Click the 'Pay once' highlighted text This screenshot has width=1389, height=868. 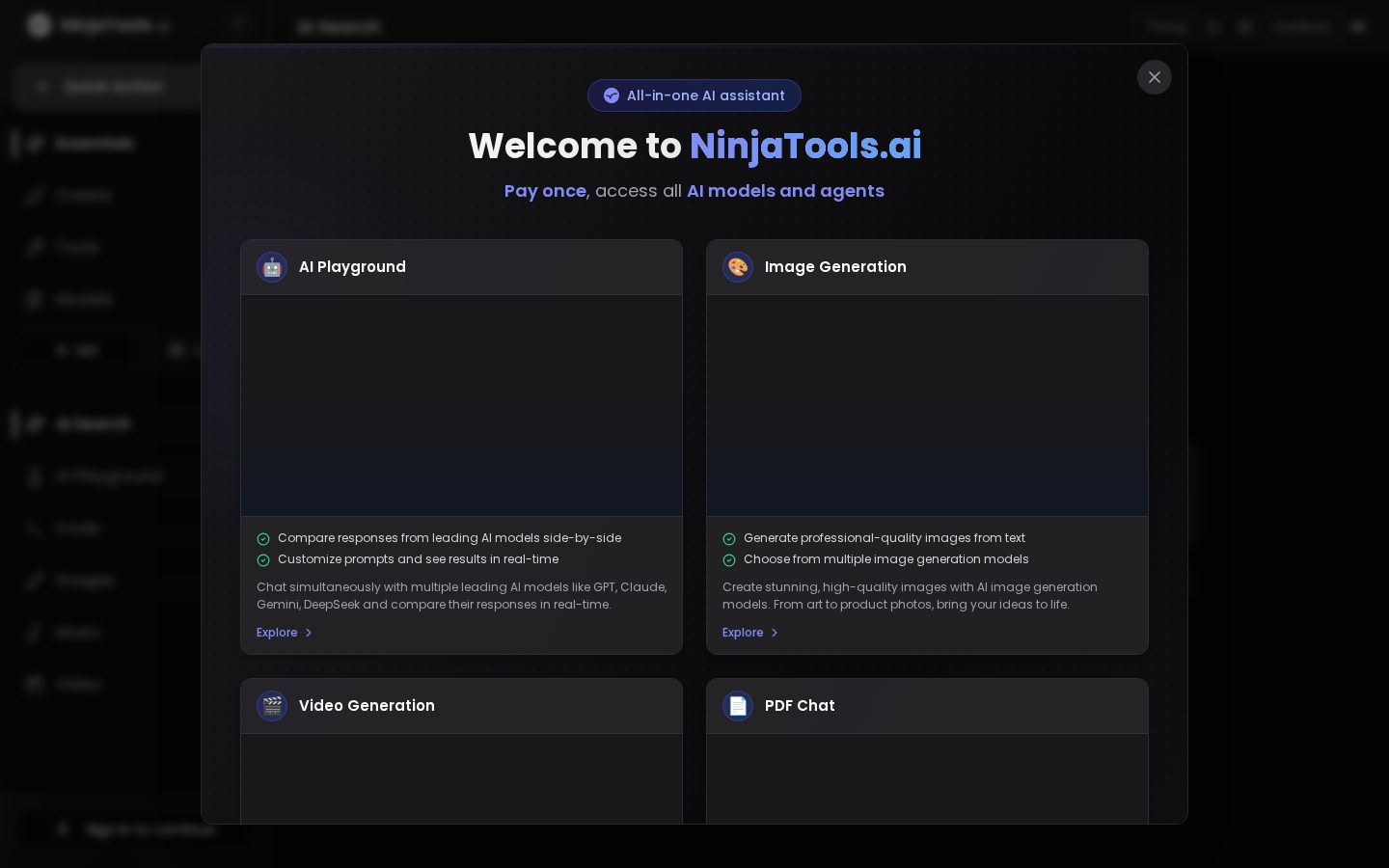545,191
